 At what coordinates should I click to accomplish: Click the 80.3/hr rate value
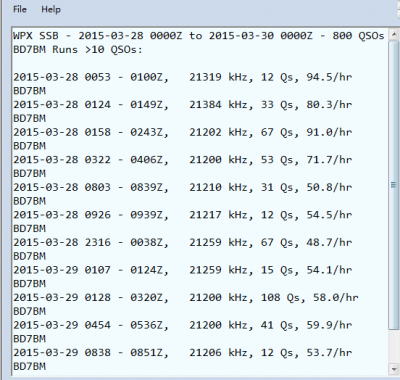[329, 105]
